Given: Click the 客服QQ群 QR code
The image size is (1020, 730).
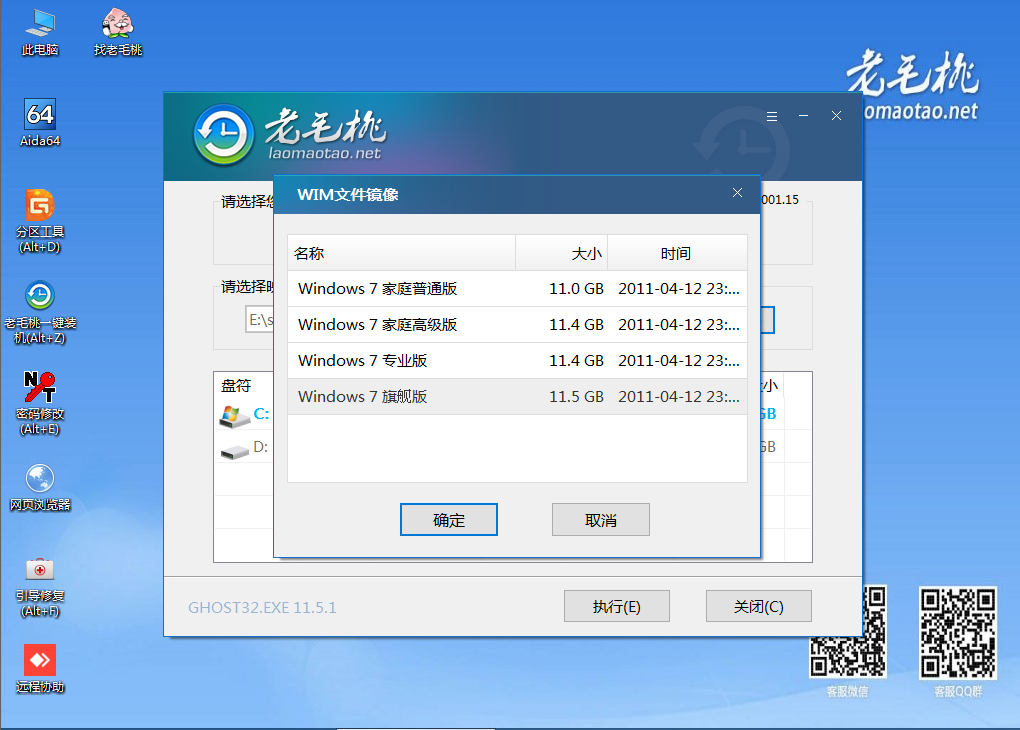Looking at the screenshot, I should 958,633.
